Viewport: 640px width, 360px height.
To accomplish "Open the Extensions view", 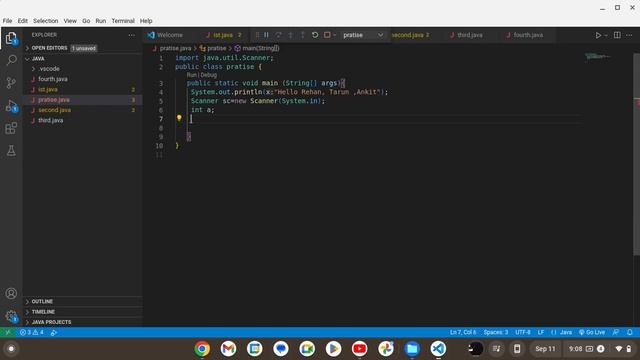I will (11, 128).
